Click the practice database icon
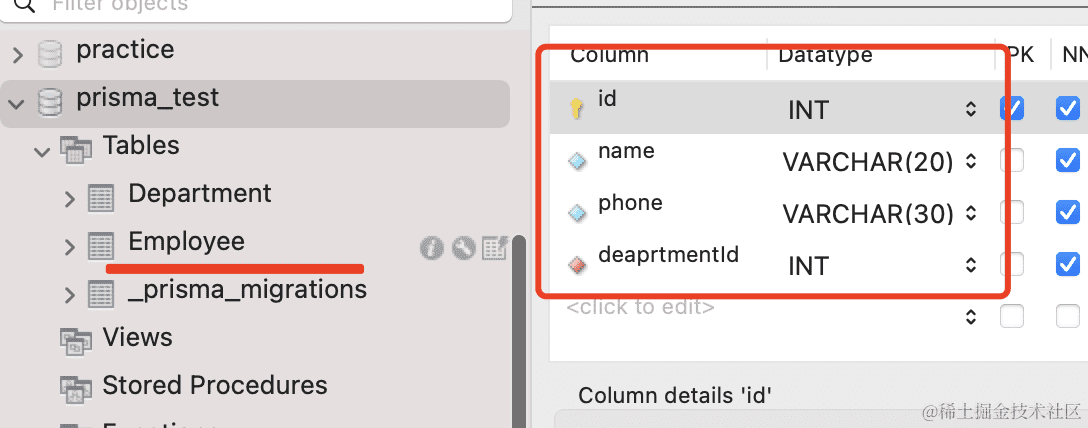This screenshot has height=428, width=1088. 50,54
